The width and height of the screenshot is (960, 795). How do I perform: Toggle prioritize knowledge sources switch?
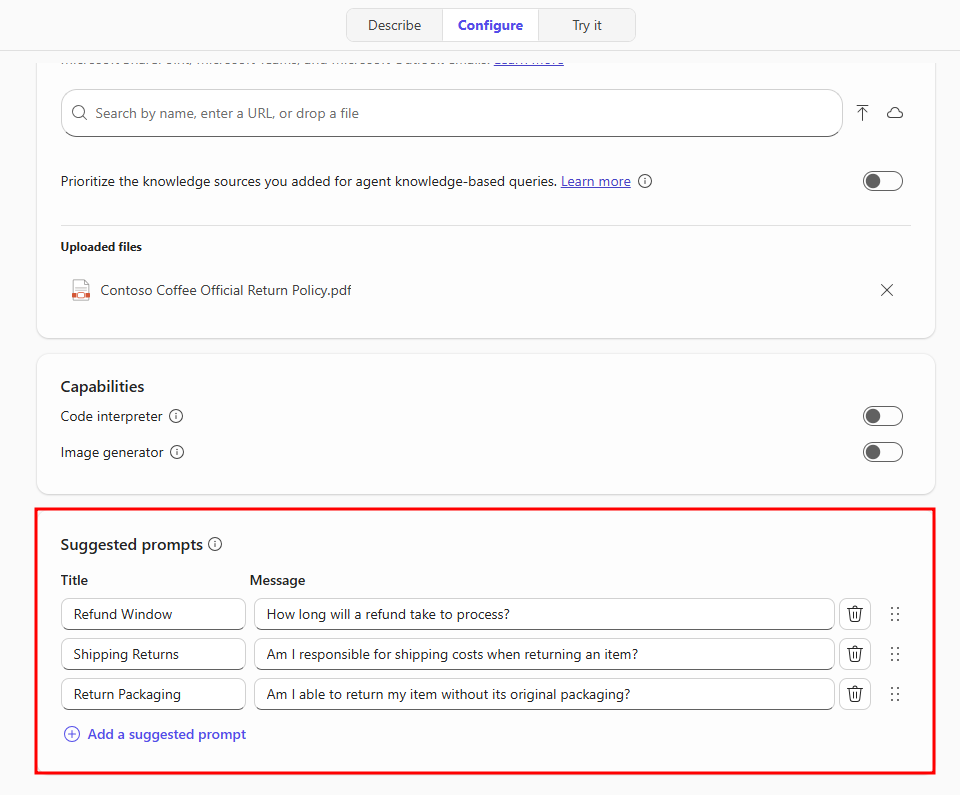[882, 181]
